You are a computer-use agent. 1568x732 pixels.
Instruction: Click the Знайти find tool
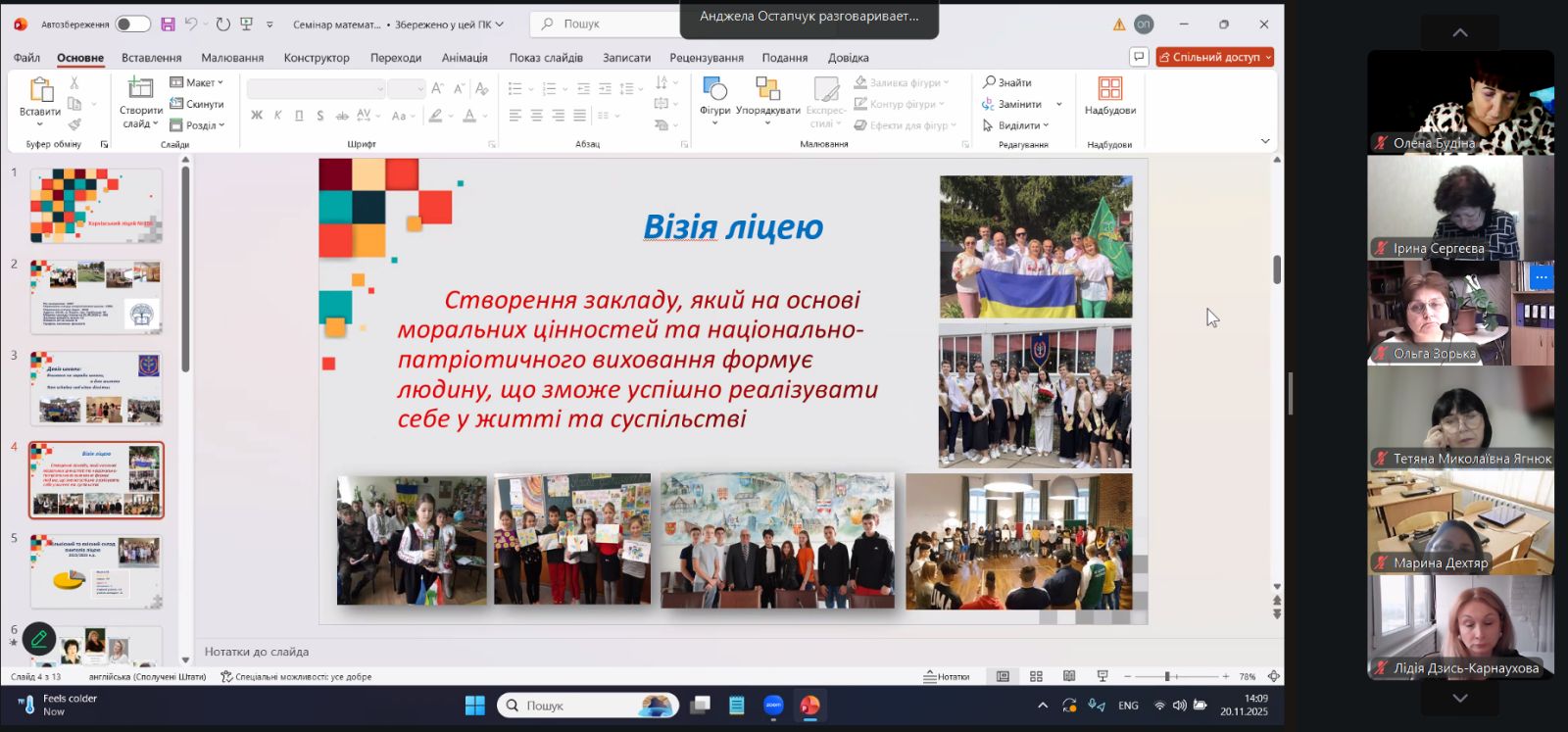(x=1007, y=82)
